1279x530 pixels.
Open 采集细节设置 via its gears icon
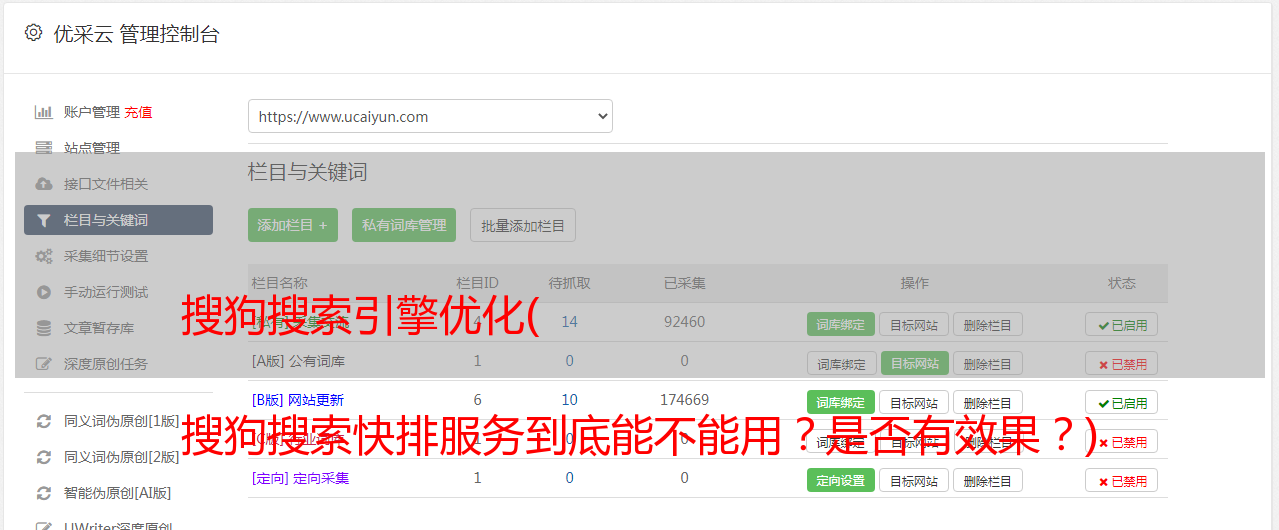pos(44,256)
